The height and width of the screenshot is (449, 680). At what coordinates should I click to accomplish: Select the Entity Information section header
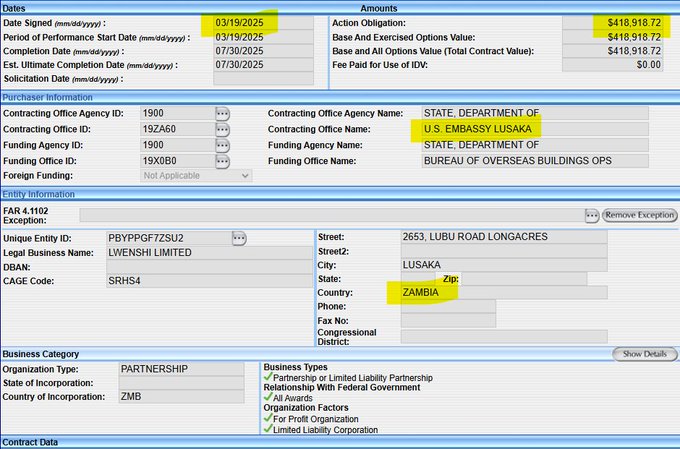(39, 194)
